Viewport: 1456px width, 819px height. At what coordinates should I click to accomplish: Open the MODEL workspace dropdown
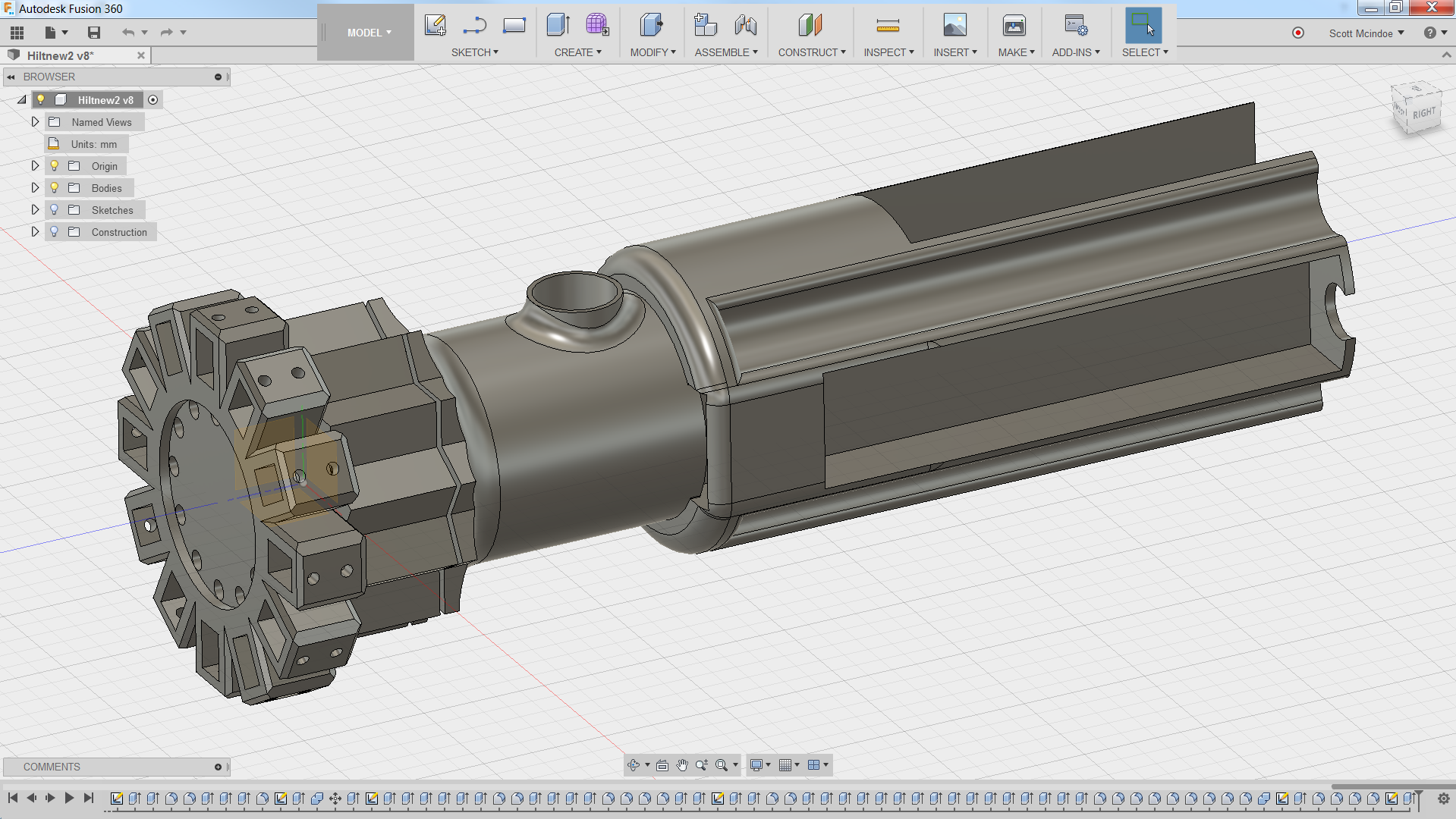pyautogui.click(x=369, y=33)
